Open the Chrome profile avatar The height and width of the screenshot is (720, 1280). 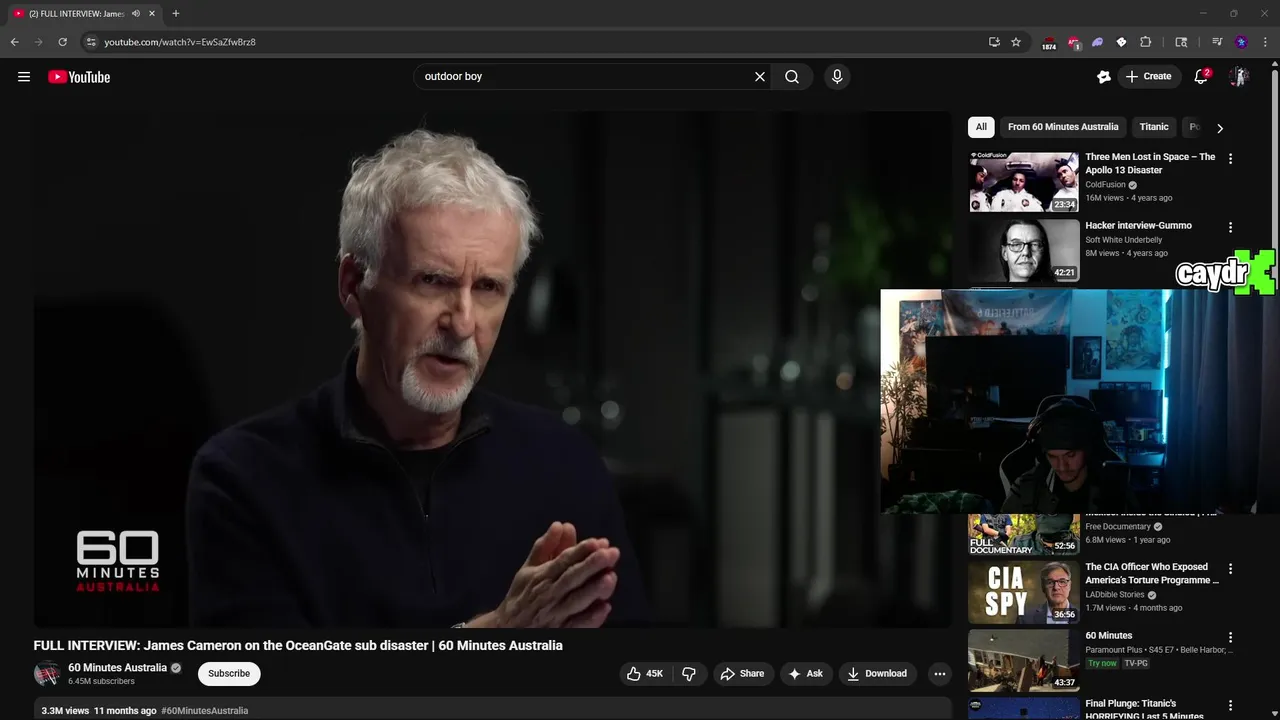pyautogui.click(x=1241, y=42)
